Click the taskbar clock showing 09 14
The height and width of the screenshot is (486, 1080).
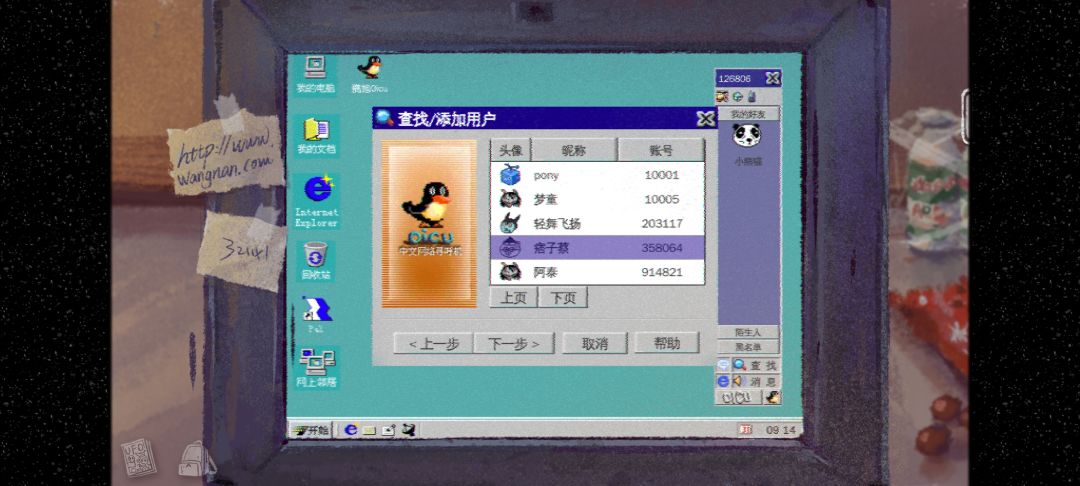point(780,430)
